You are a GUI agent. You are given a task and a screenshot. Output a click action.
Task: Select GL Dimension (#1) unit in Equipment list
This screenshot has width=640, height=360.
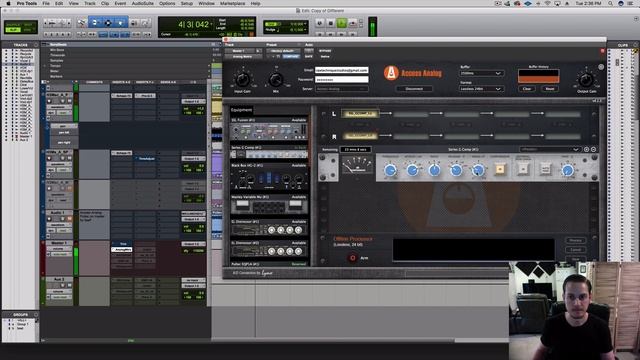coord(269,227)
